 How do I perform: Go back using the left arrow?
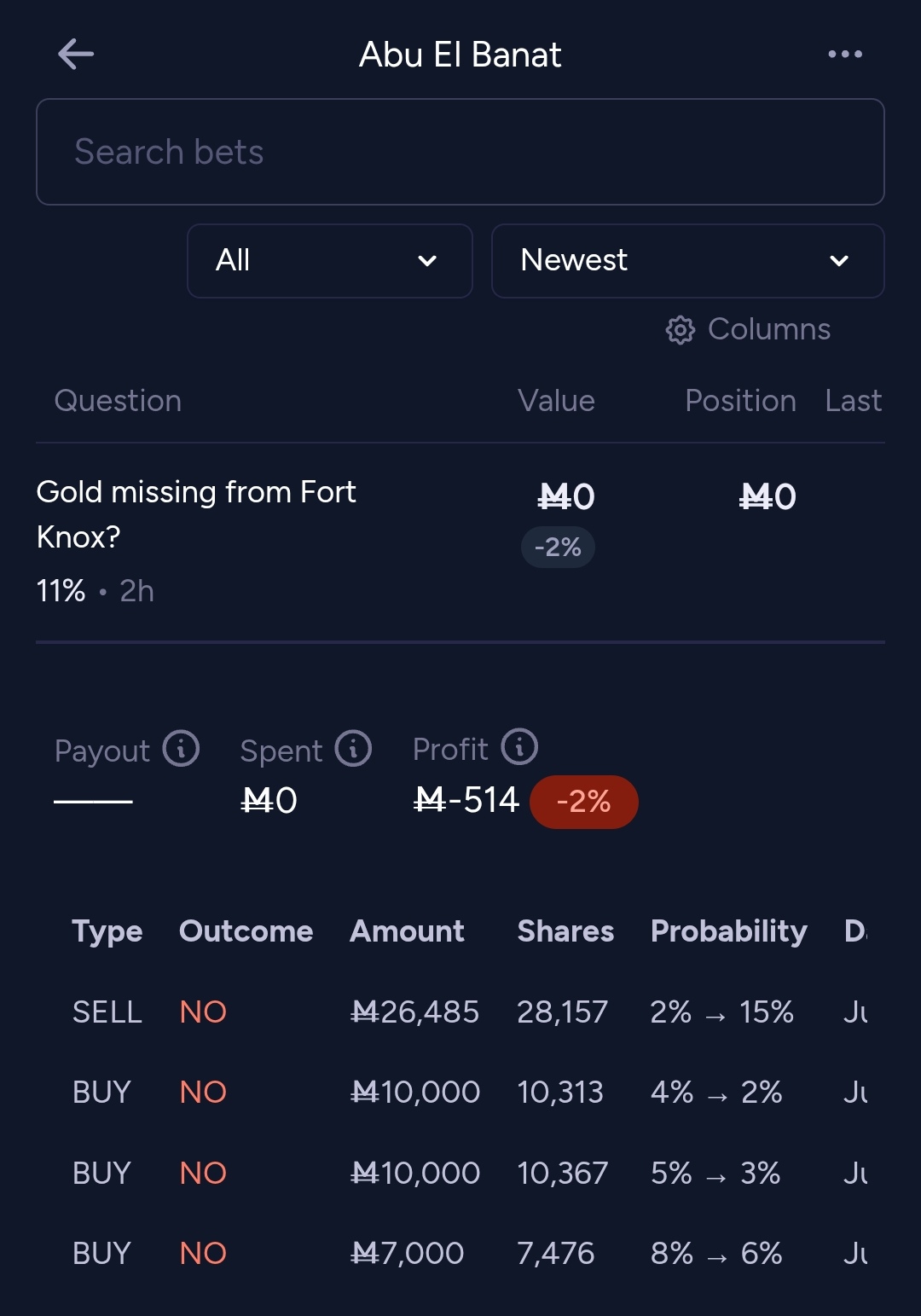point(76,55)
